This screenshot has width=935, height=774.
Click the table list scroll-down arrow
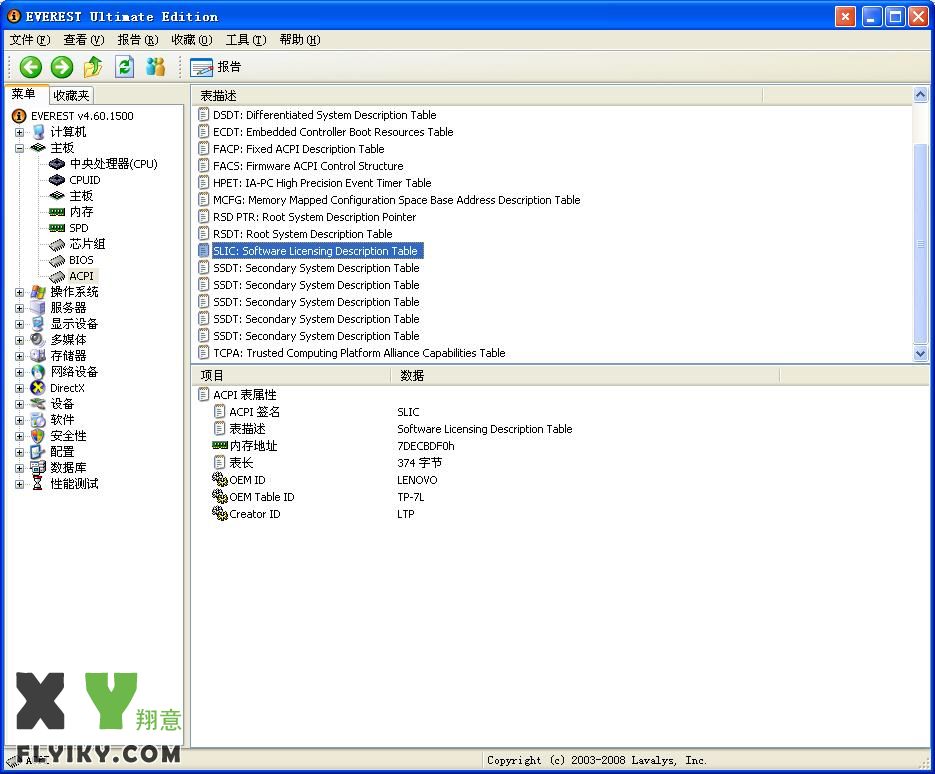click(x=920, y=353)
